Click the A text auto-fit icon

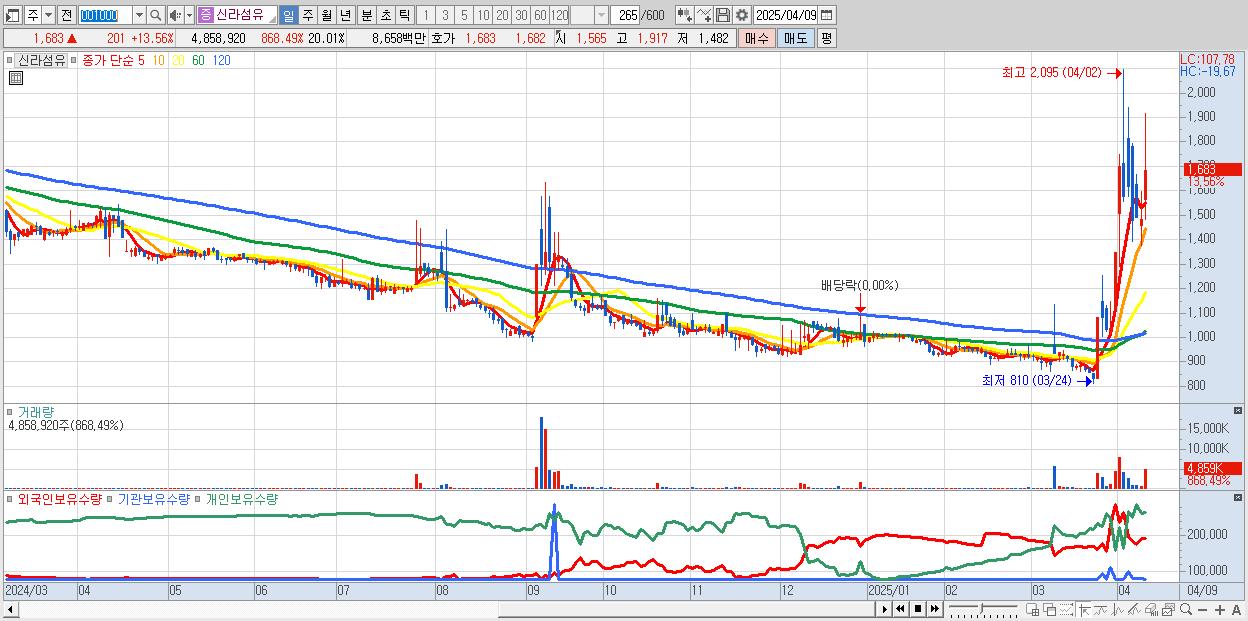click(1236, 609)
